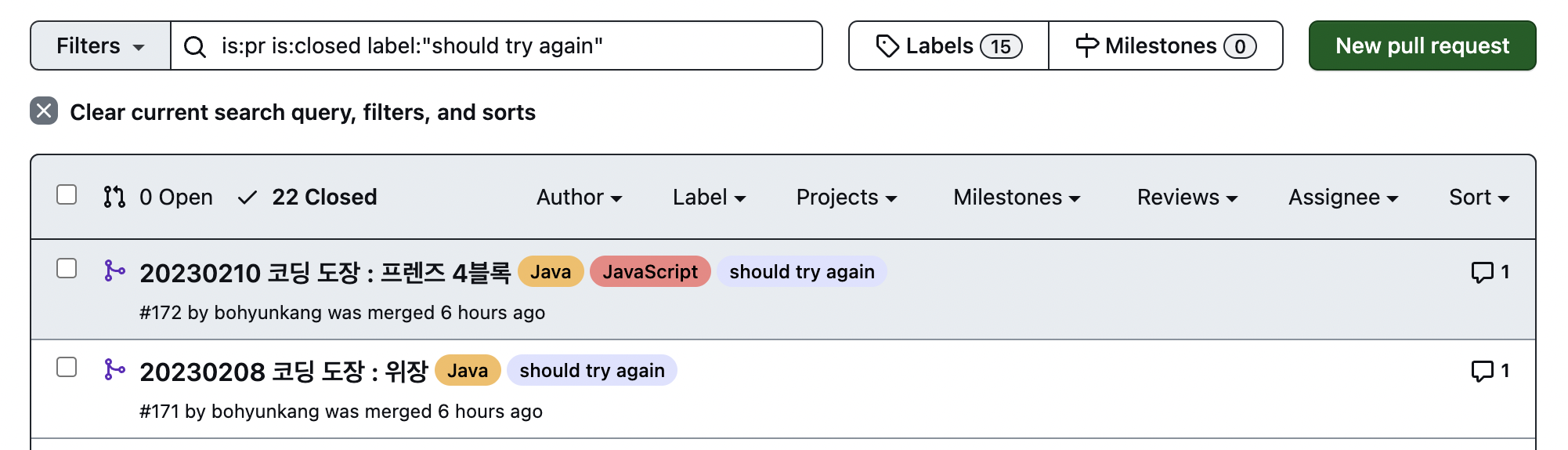Click the New pull request button
Image resolution: width=1568 pixels, height=450 pixels.
tap(1422, 46)
